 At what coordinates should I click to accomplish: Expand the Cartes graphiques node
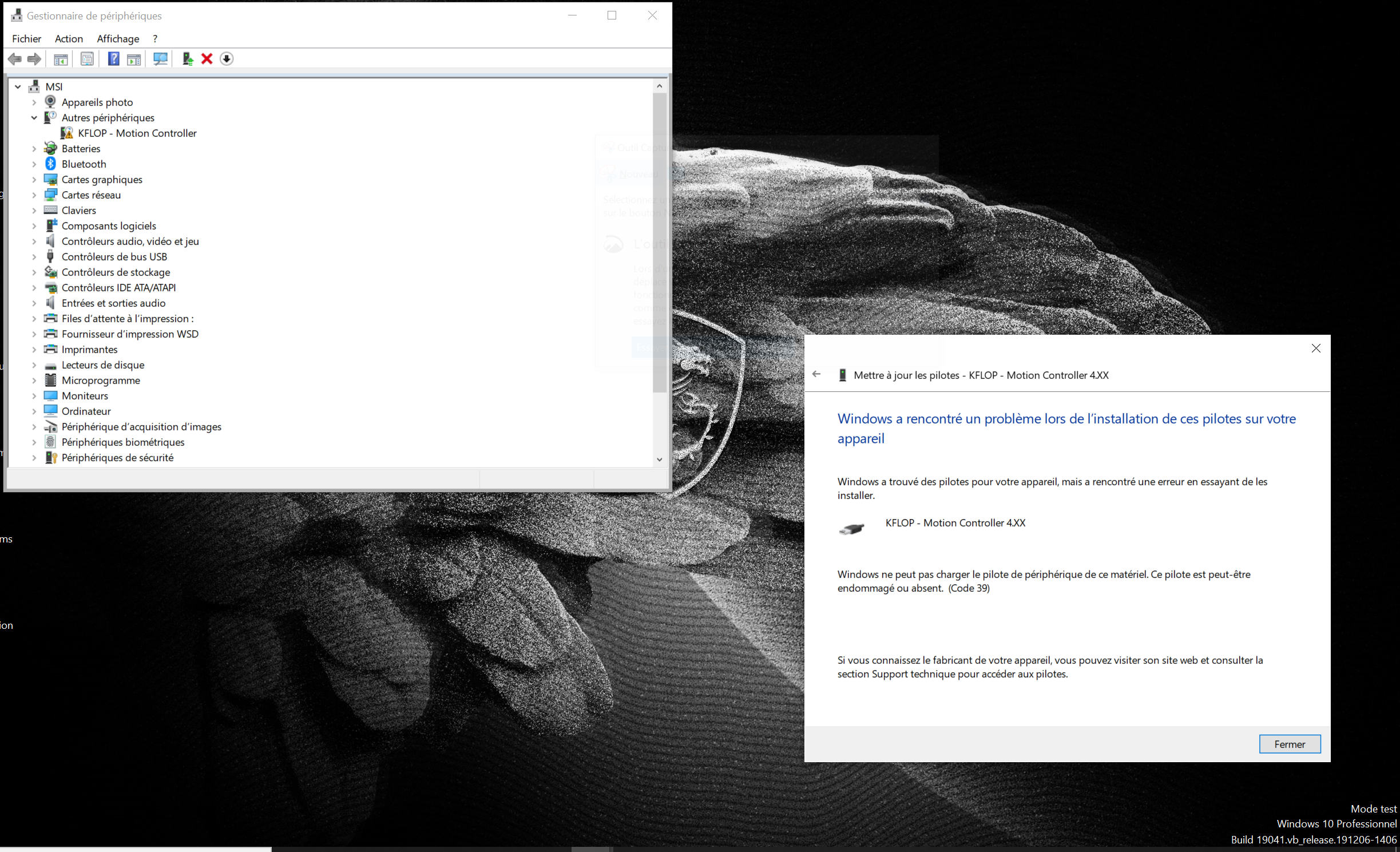pos(34,180)
